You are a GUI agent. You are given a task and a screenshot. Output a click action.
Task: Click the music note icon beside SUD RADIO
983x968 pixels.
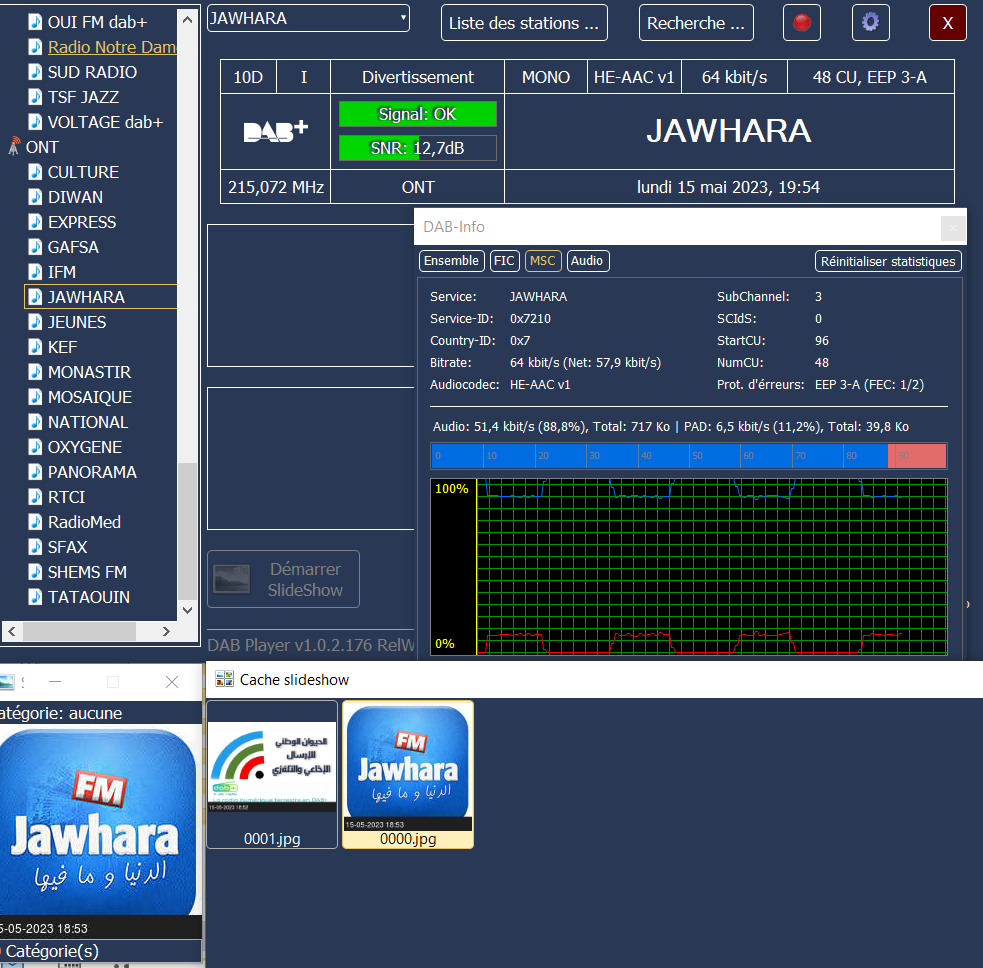point(35,72)
